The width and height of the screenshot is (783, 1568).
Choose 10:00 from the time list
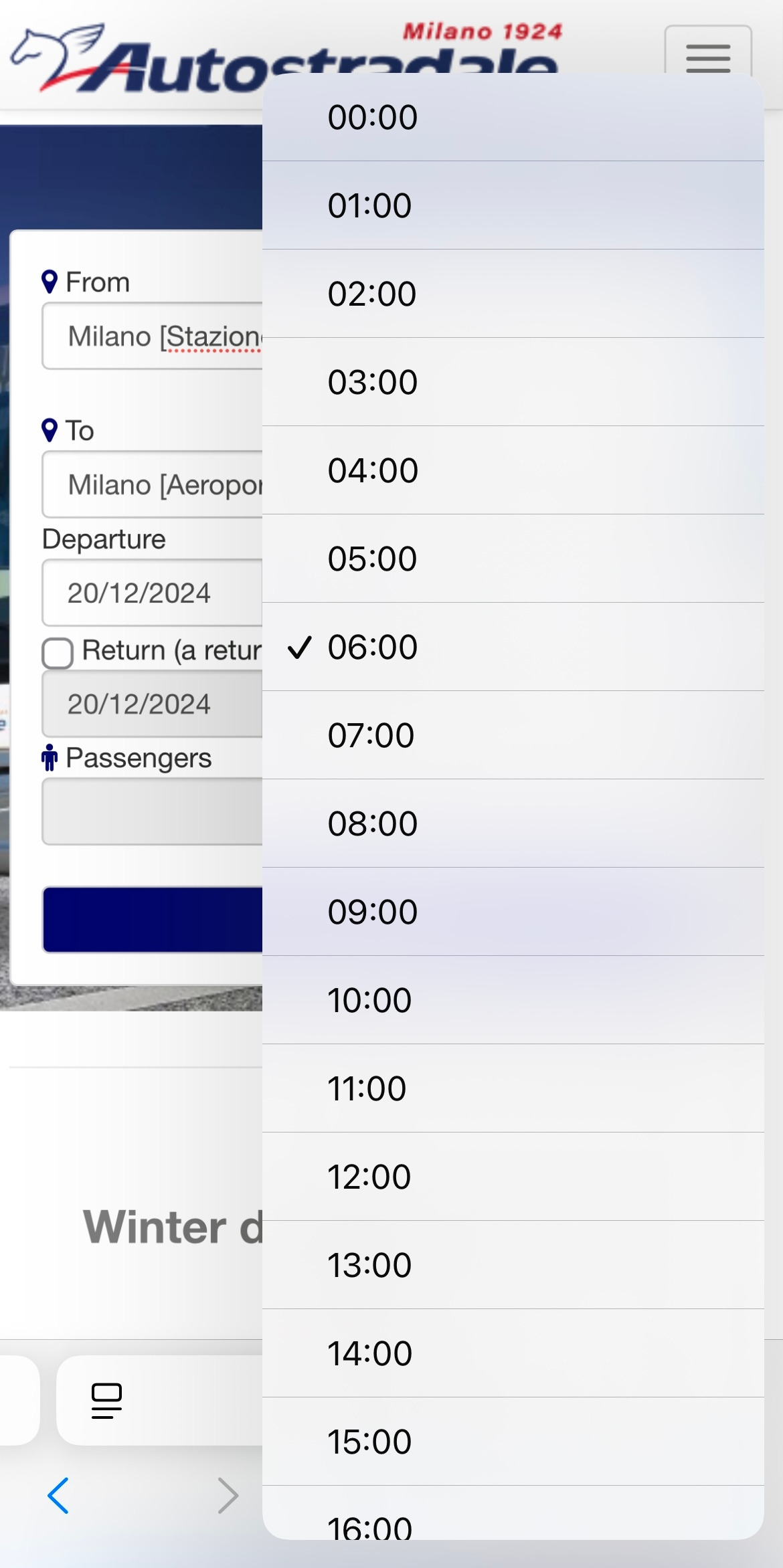[x=513, y=1000]
